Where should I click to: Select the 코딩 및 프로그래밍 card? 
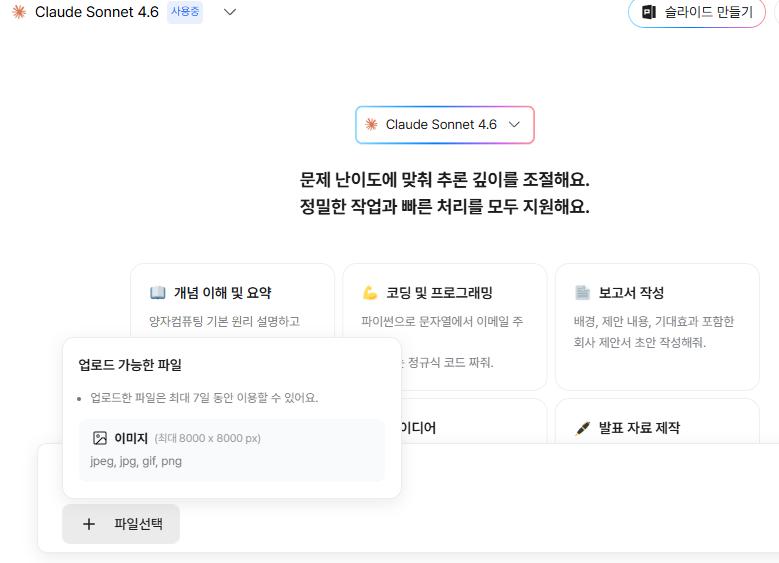pyautogui.click(x=445, y=327)
